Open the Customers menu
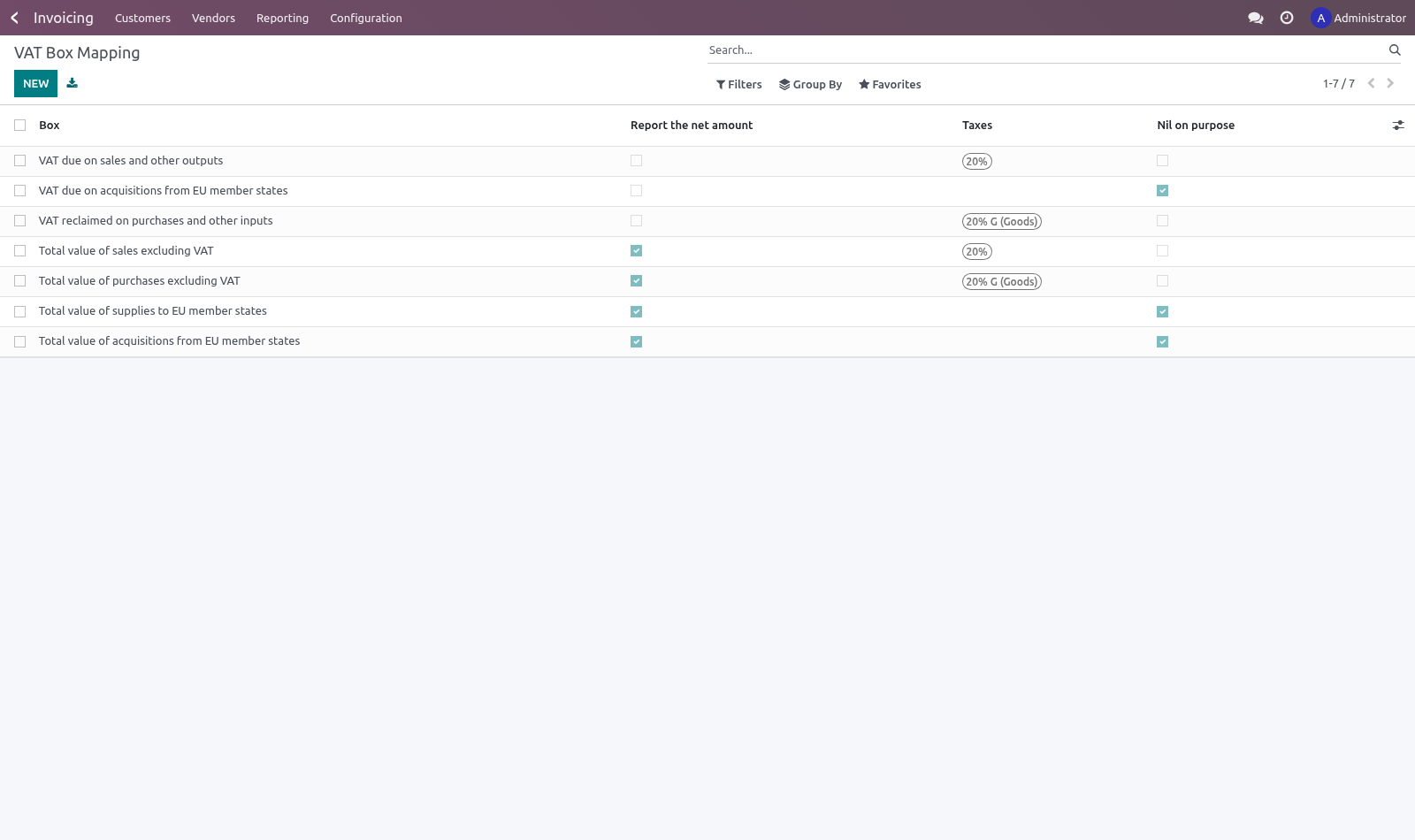Screen dimensions: 1415x840 coord(142,18)
